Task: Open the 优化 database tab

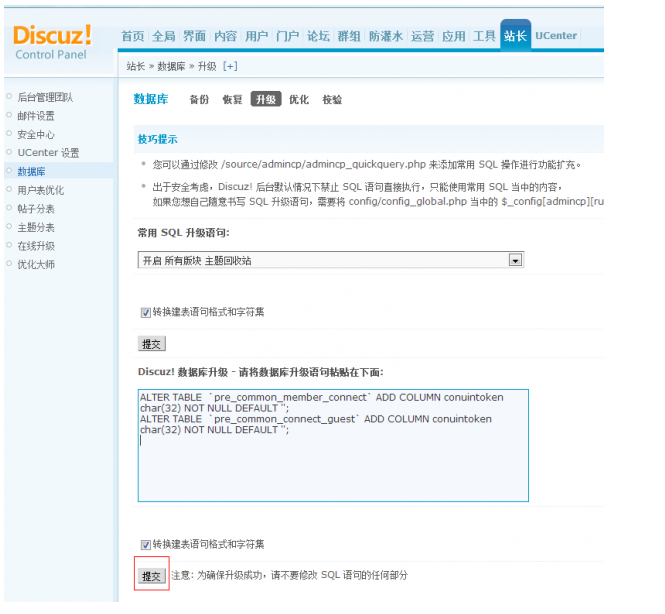Action: (x=299, y=100)
